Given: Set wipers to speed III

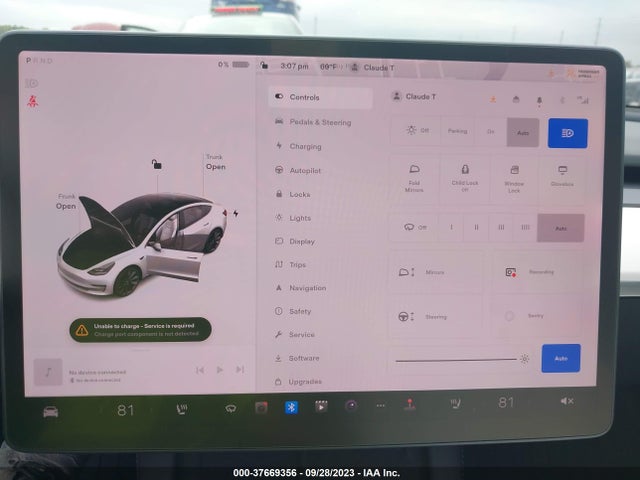Looking at the screenshot, I should (x=501, y=227).
